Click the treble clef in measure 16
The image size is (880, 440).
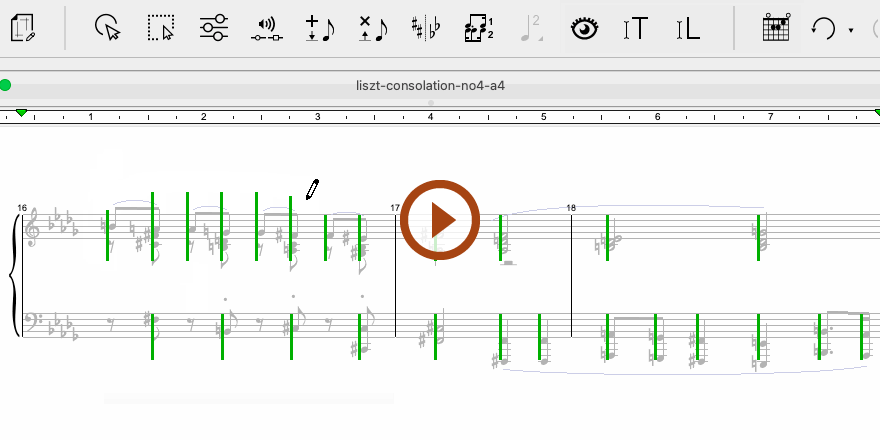tap(34, 228)
